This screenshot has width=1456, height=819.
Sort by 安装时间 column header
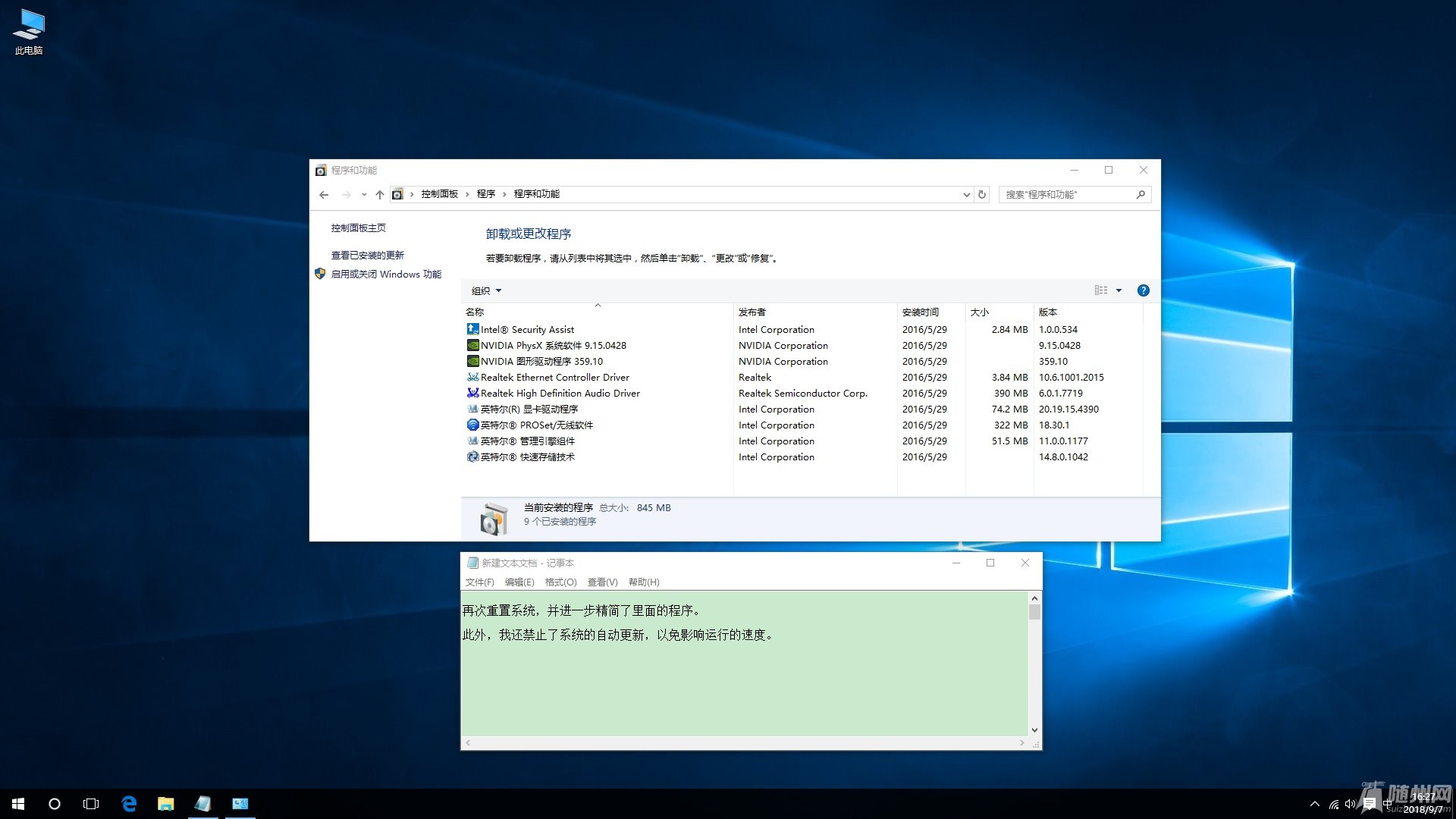[x=931, y=312]
